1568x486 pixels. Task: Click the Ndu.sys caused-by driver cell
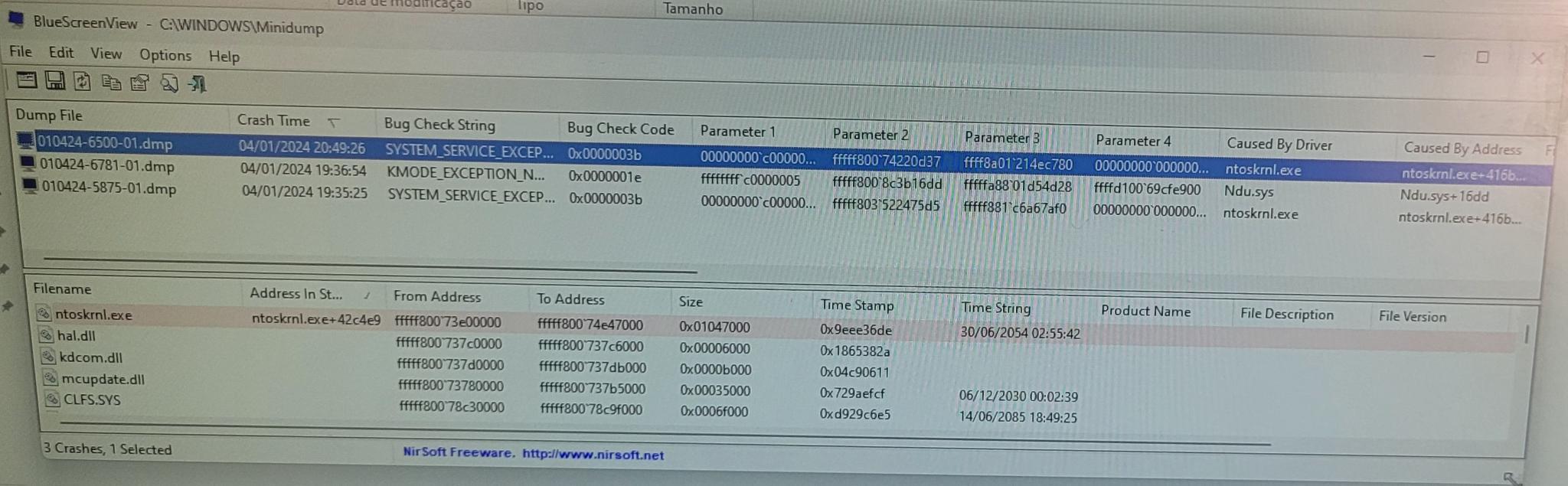1249,191
